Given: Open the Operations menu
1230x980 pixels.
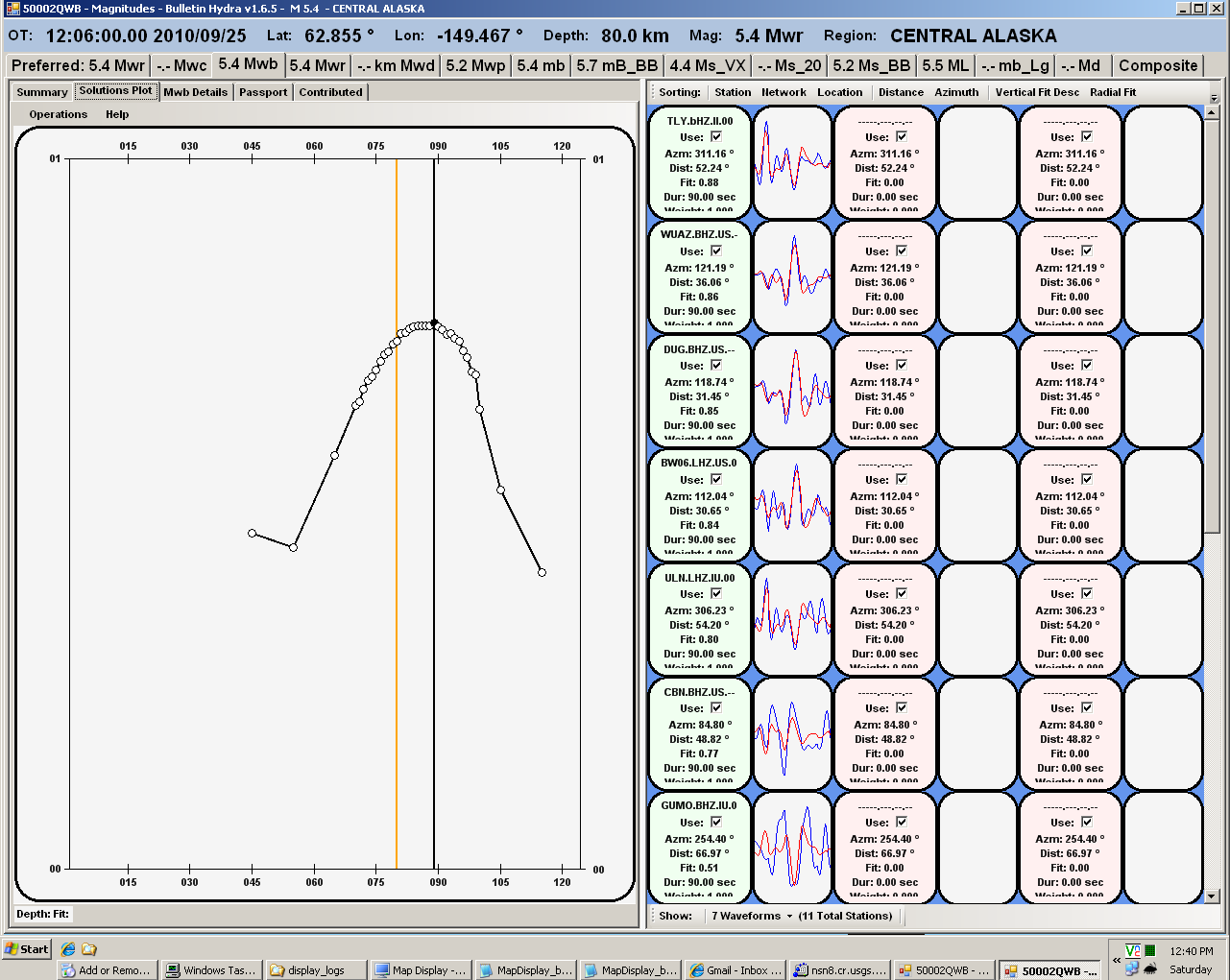Looking at the screenshot, I should [x=58, y=114].
